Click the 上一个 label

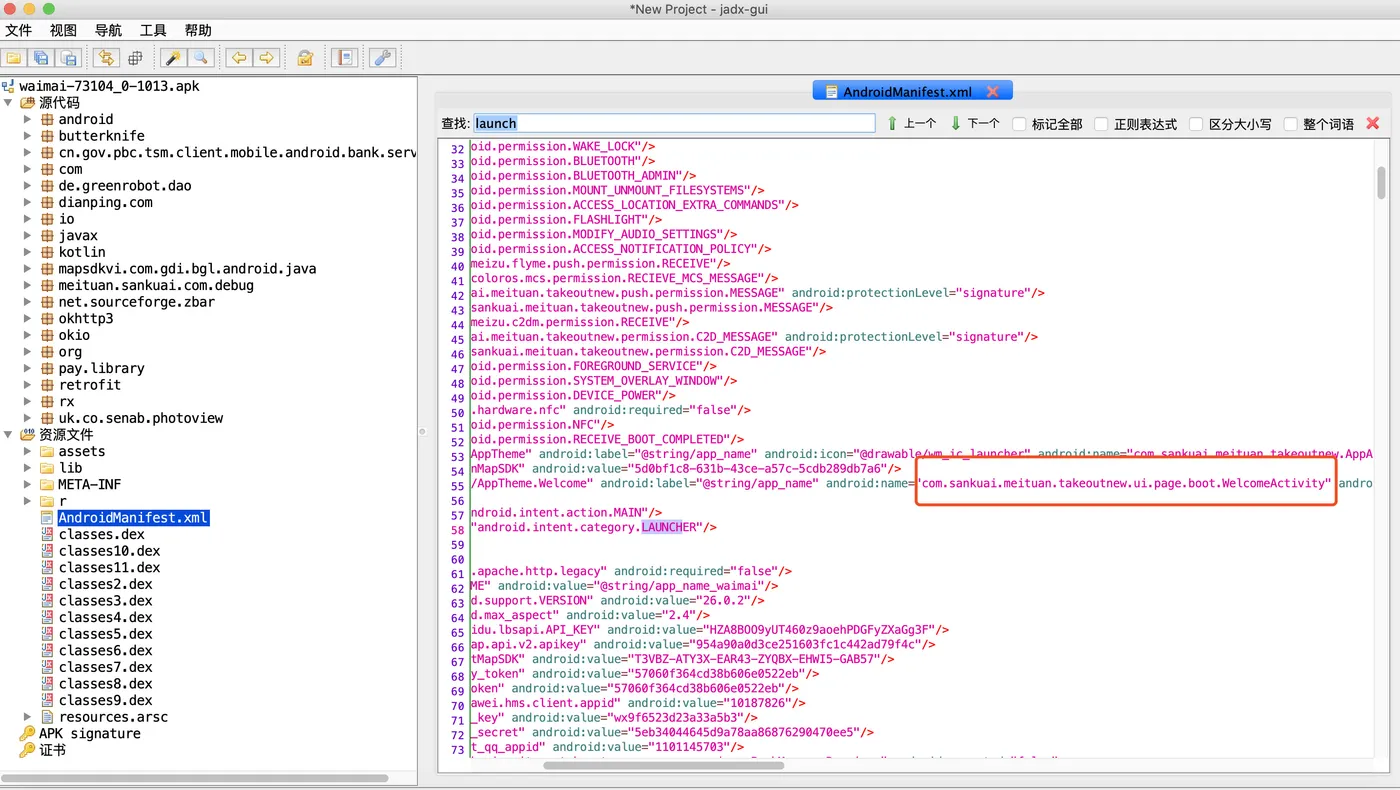click(x=919, y=124)
